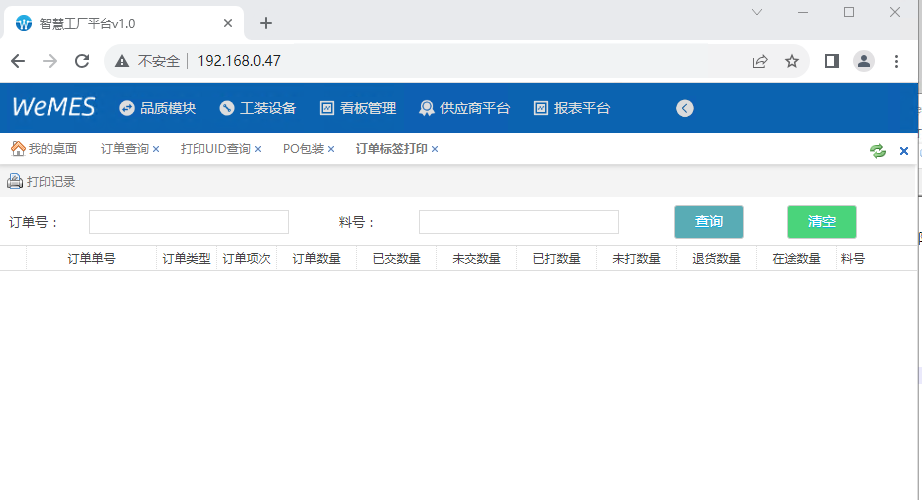Click the 打印记录 printer icon
The width and height of the screenshot is (922, 500).
[15, 181]
